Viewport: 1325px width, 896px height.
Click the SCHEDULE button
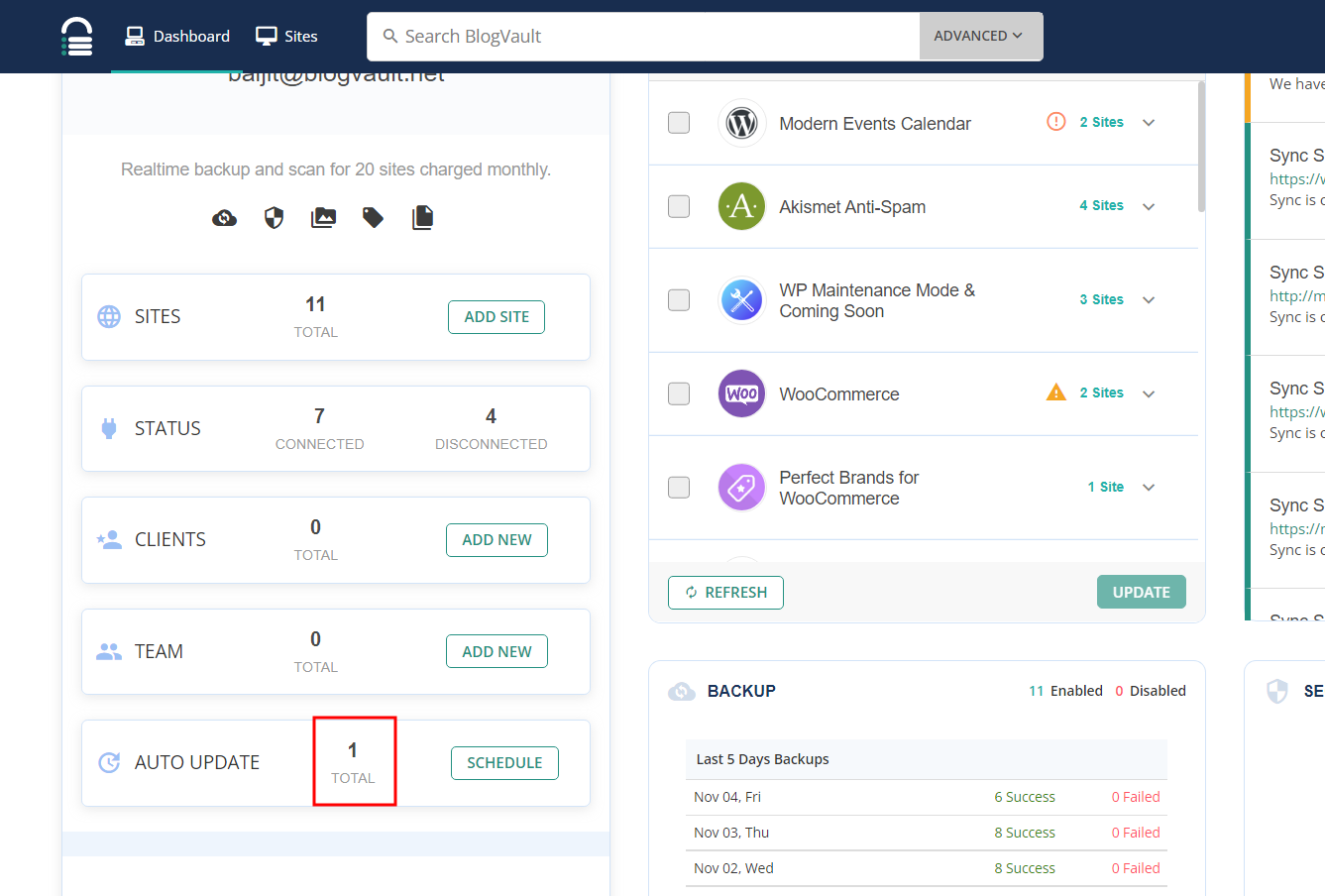[504, 763]
